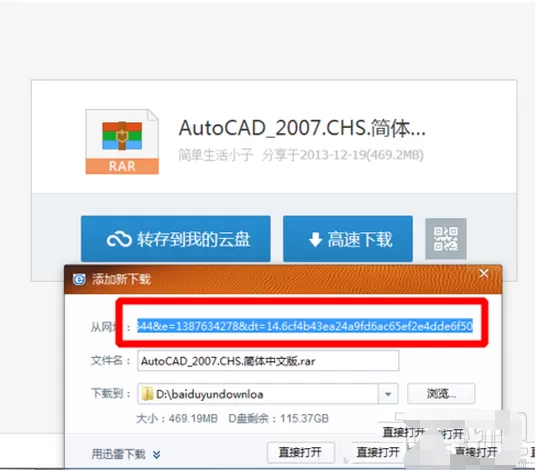Close the 添加新下载 dialog

point(484,273)
